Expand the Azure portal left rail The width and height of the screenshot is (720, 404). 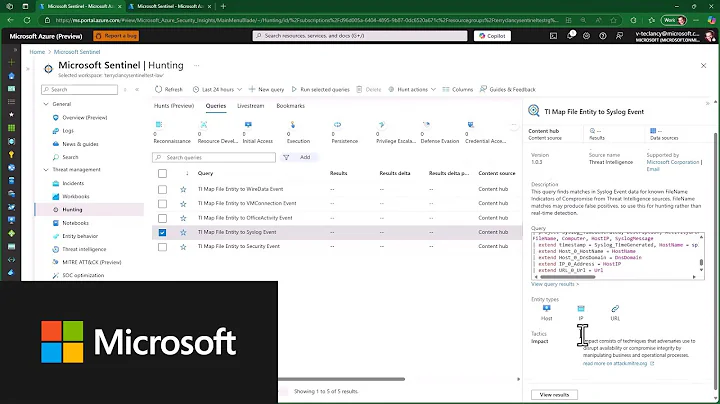pos(15,50)
